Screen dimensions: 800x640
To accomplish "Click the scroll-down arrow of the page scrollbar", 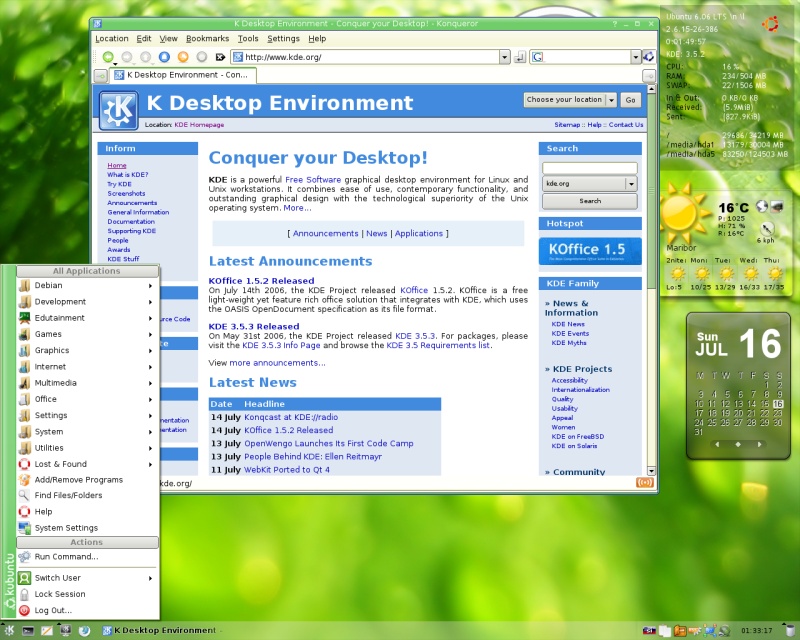I will pos(651,471).
